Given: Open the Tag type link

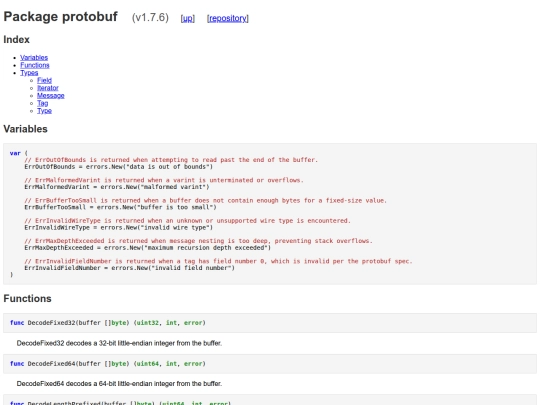Looking at the screenshot, I should pos(43,103).
